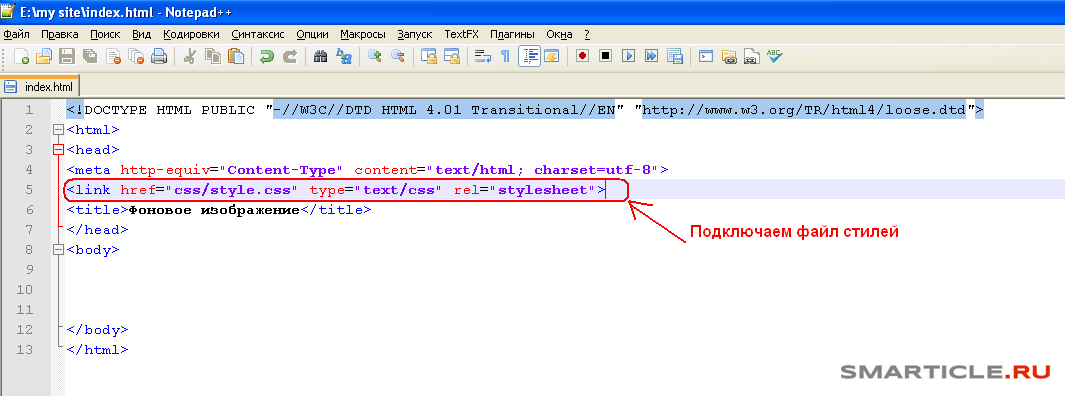
Task: Open the Макросы menu
Action: pos(363,34)
